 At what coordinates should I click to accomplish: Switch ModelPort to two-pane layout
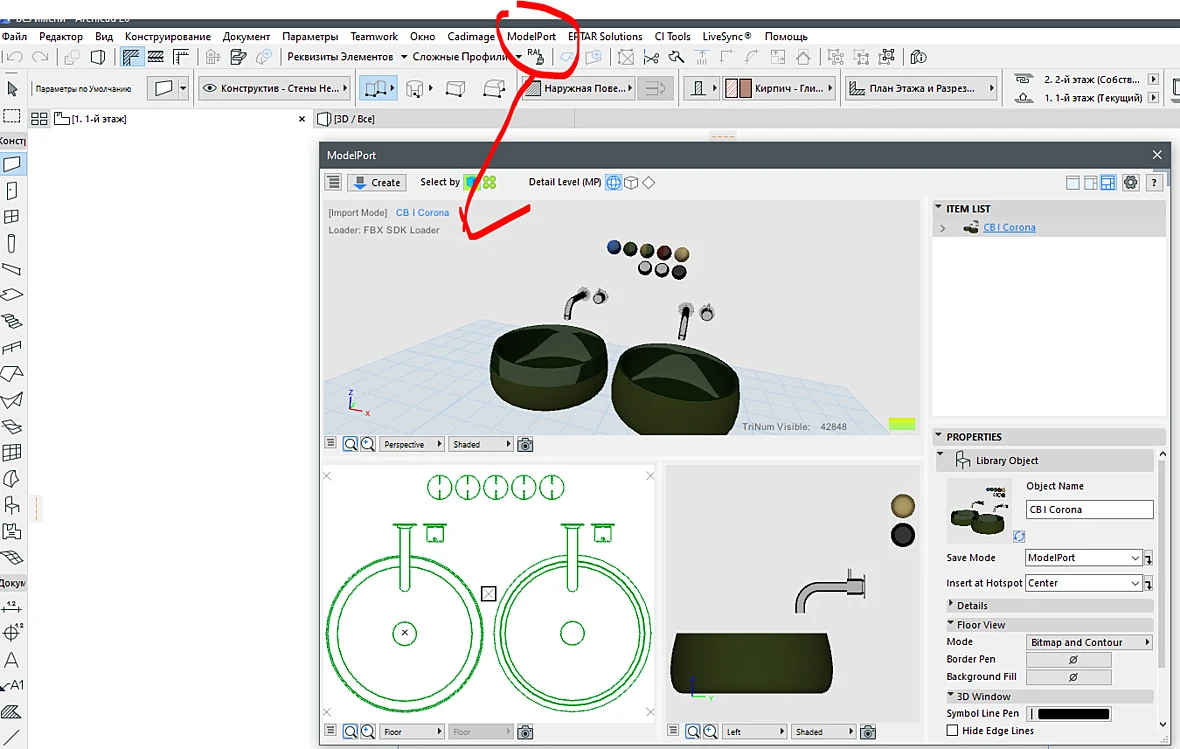[1090, 183]
